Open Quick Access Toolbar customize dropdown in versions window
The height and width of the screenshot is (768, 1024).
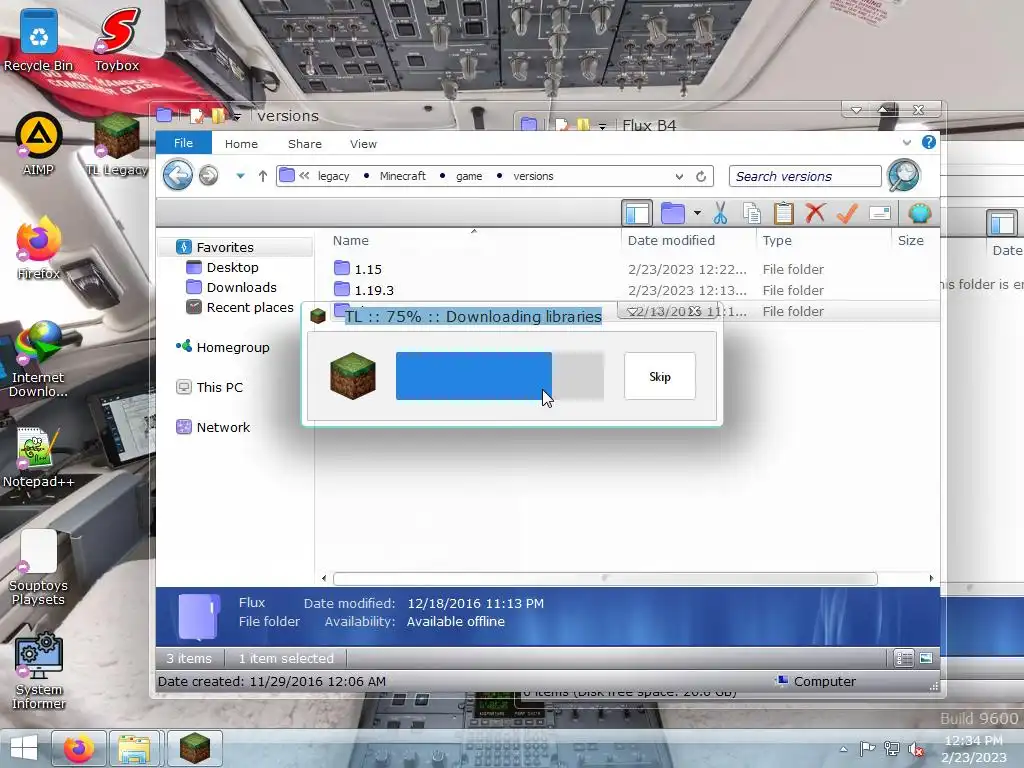click(237, 117)
